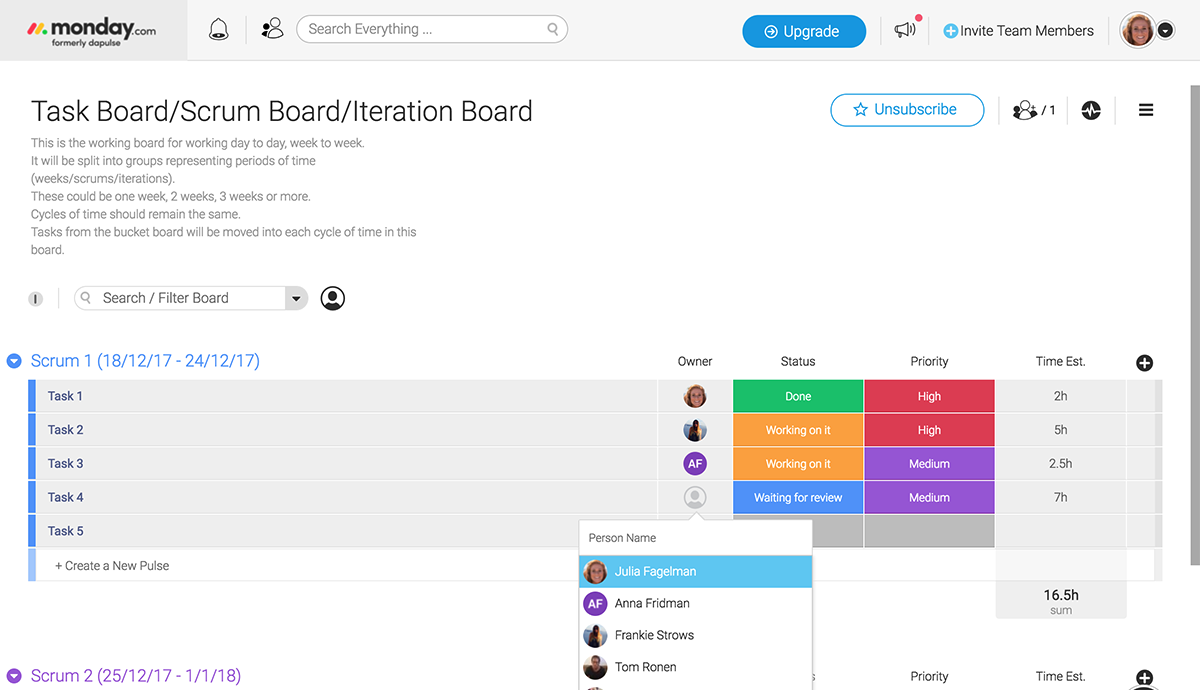The height and width of the screenshot is (690, 1200).
Task: Expand the Scrum 2 group arrow
Action: coord(14,676)
